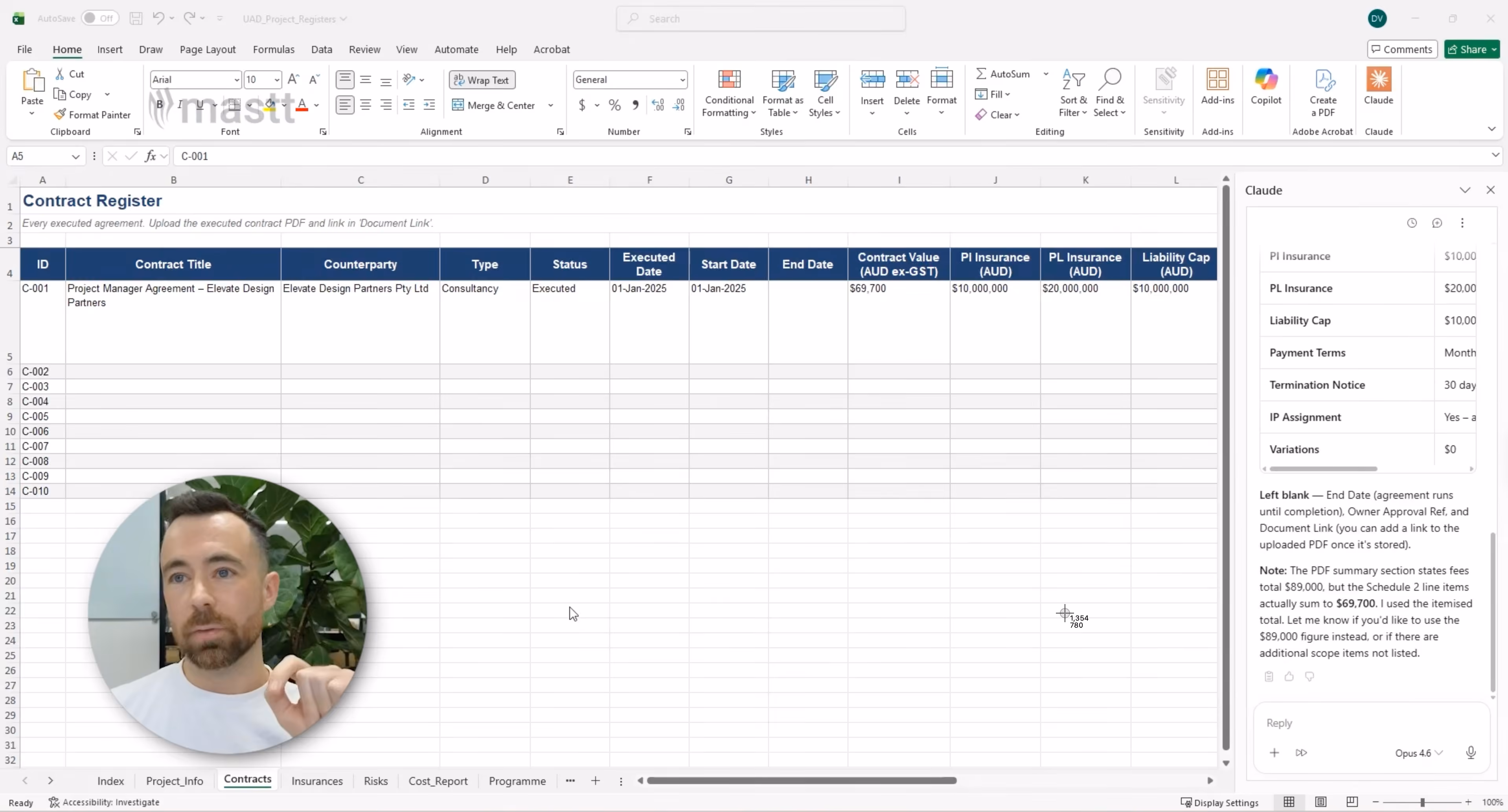Open Conditional Formatting icon
Screen dimensions: 1508x812
click(729, 80)
